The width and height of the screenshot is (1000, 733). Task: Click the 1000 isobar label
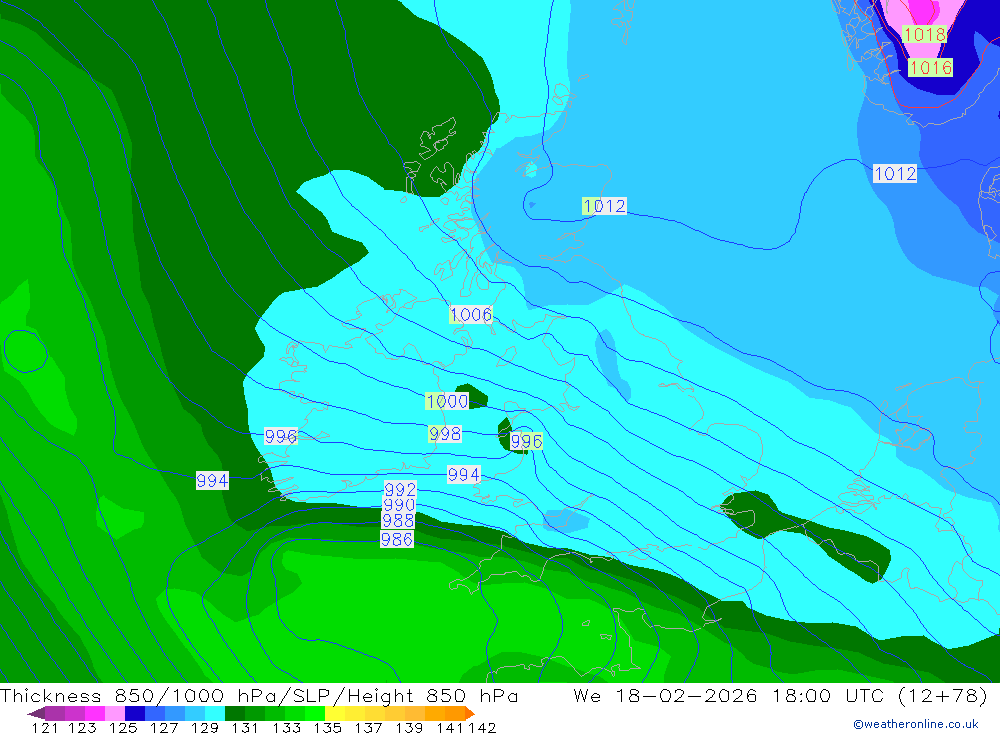click(x=447, y=401)
